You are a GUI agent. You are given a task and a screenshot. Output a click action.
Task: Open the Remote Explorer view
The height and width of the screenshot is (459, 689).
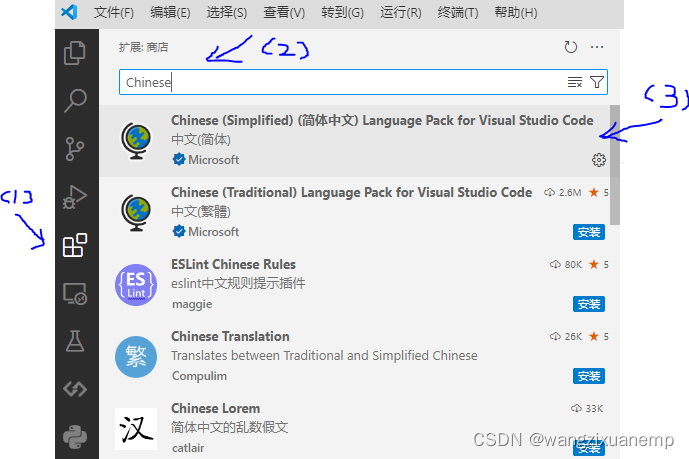(75, 293)
